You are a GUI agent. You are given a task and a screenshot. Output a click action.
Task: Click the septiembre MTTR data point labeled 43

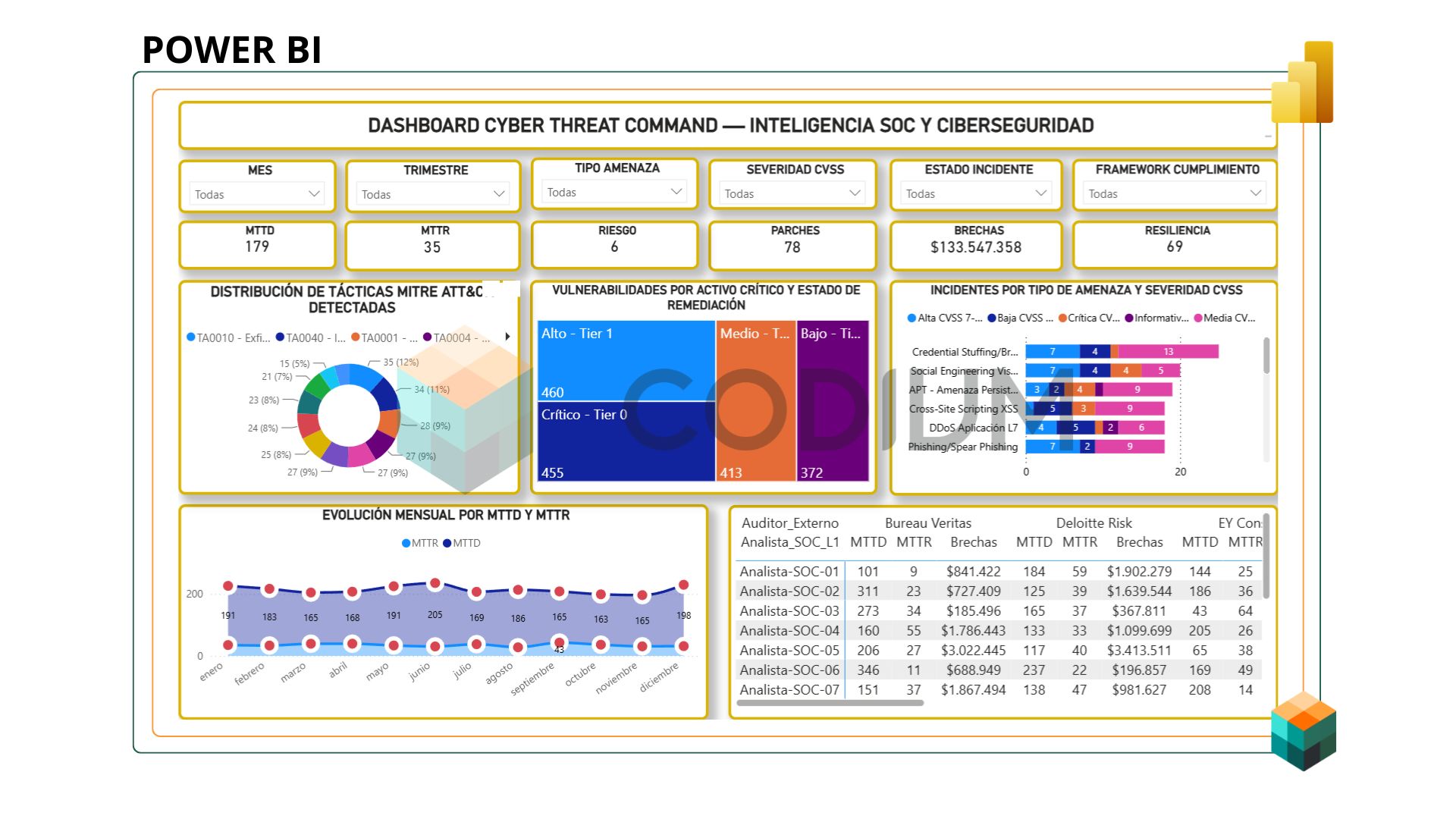559,642
